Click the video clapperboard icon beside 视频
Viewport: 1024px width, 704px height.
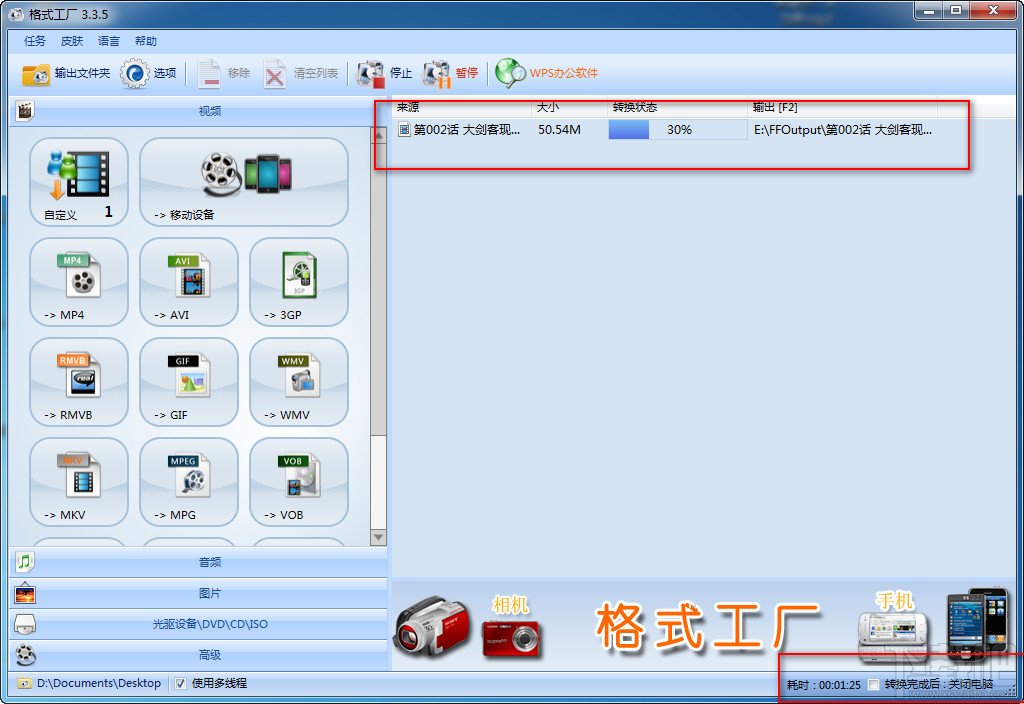pos(25,111)
